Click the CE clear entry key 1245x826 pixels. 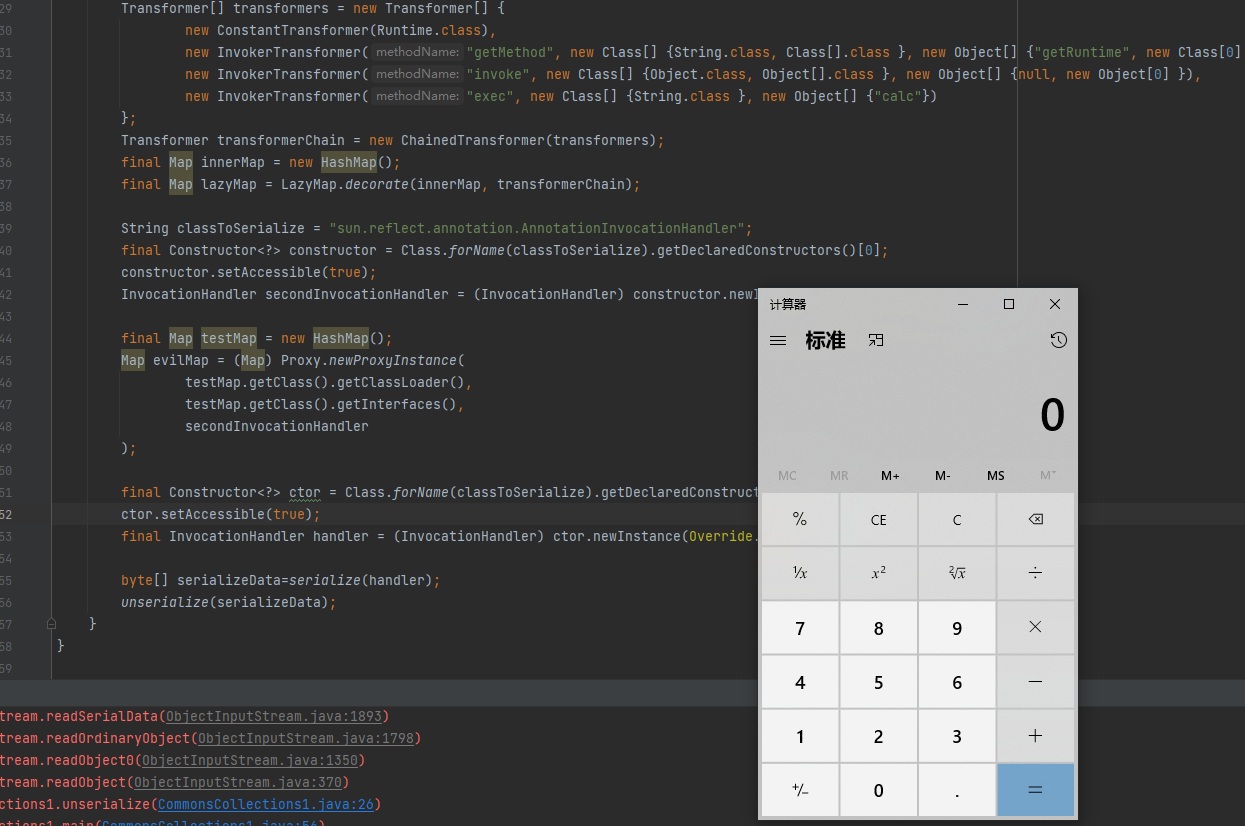coord(878,519)
